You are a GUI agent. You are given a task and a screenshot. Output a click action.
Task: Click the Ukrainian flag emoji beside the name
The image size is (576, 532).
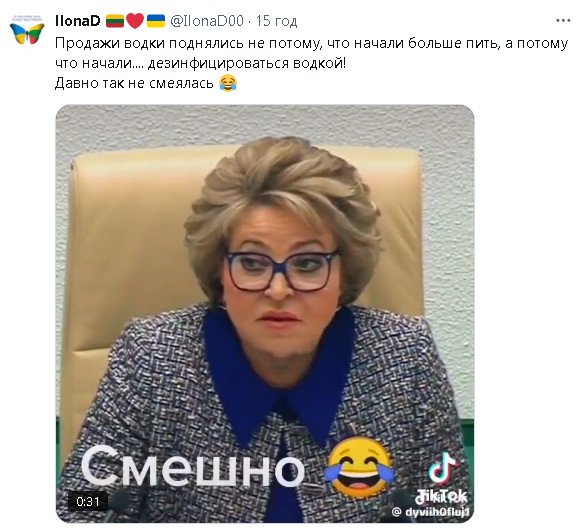click(156, 21)
